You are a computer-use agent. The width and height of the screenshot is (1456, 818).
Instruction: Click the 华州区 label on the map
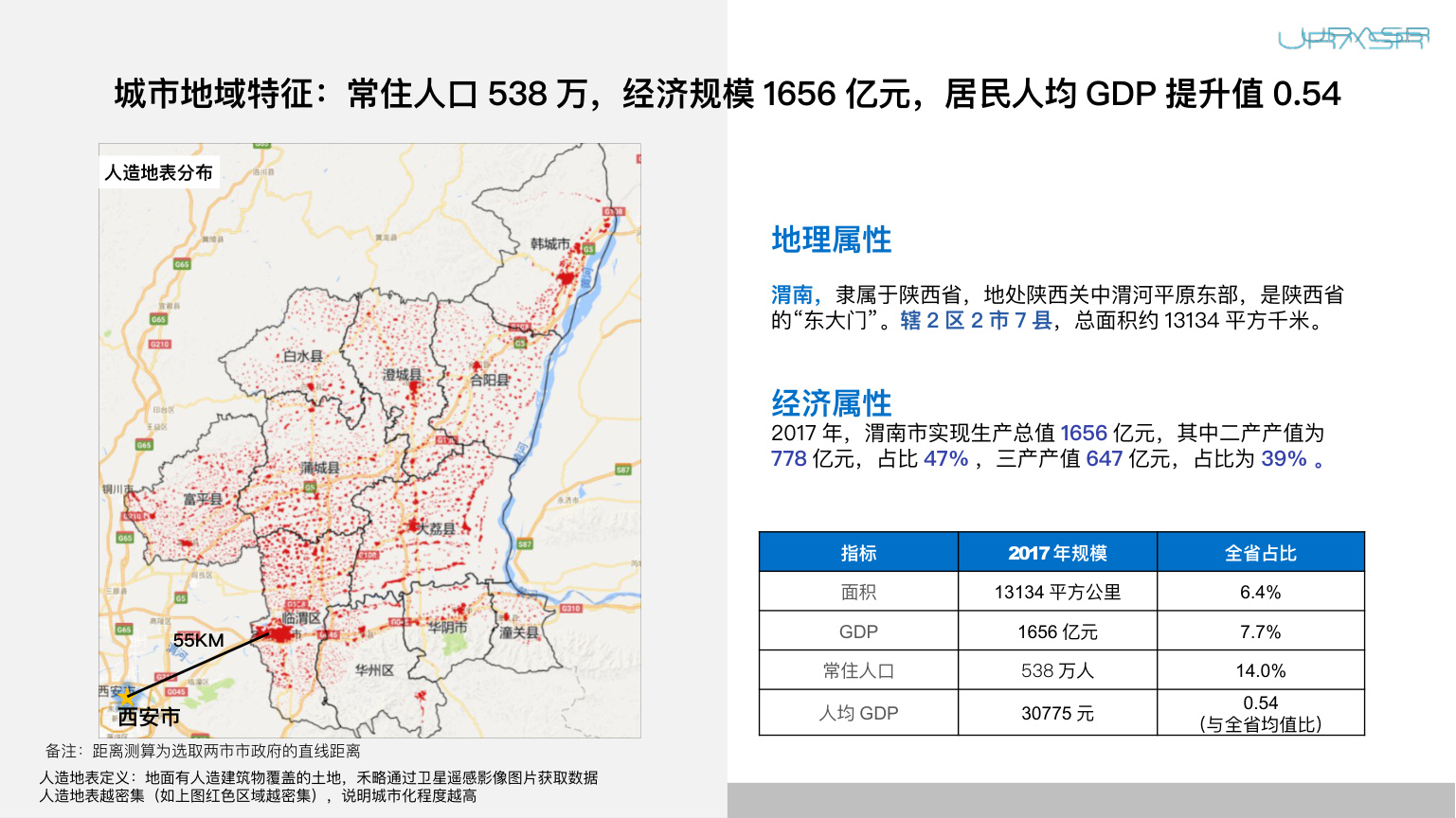tap(374, 669)
